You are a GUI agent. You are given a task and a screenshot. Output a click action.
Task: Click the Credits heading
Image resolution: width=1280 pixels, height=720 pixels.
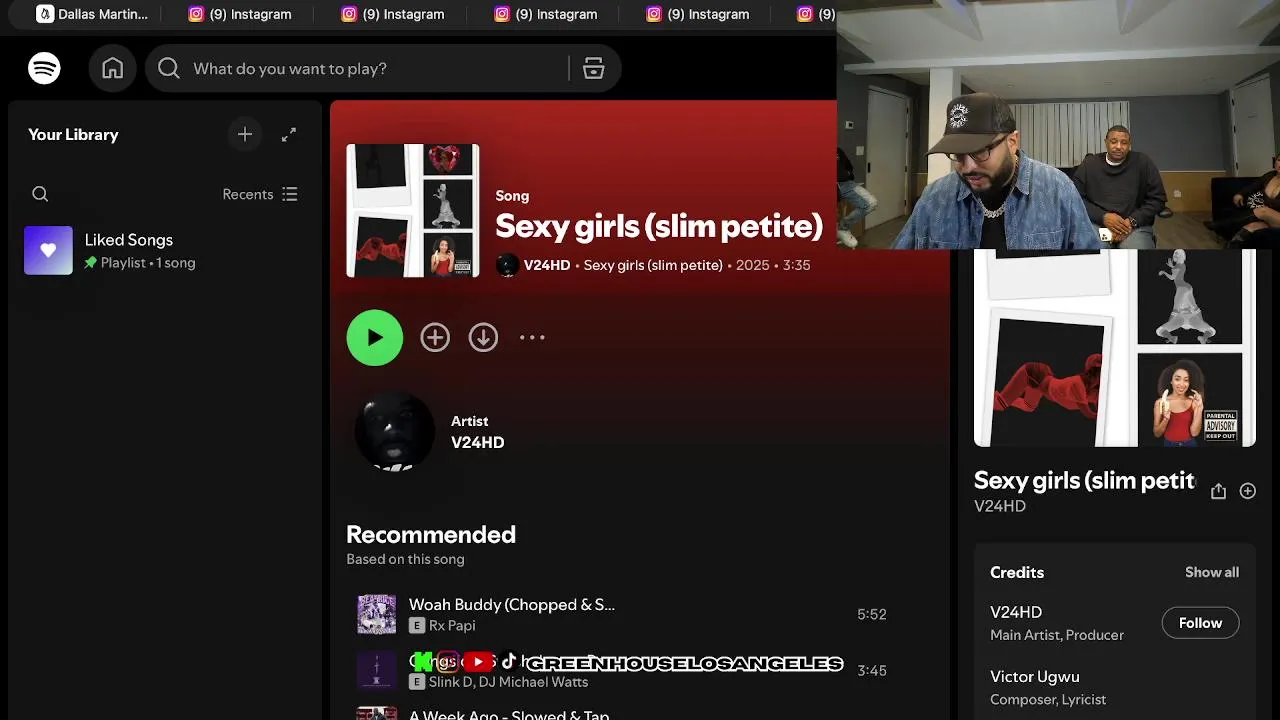[x=1017, y=572]
